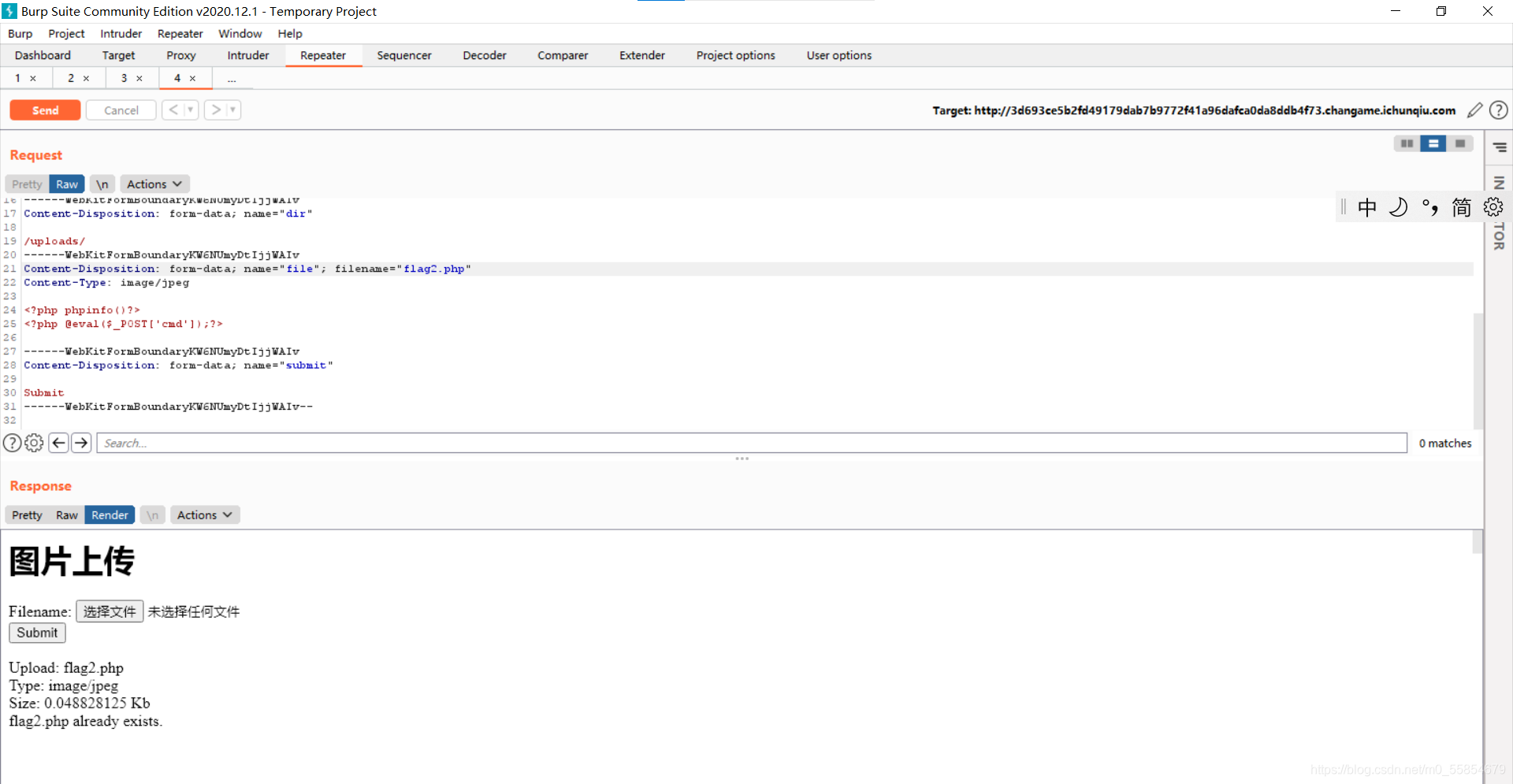Click hamburger options icon at top right

pos(1500,147)
